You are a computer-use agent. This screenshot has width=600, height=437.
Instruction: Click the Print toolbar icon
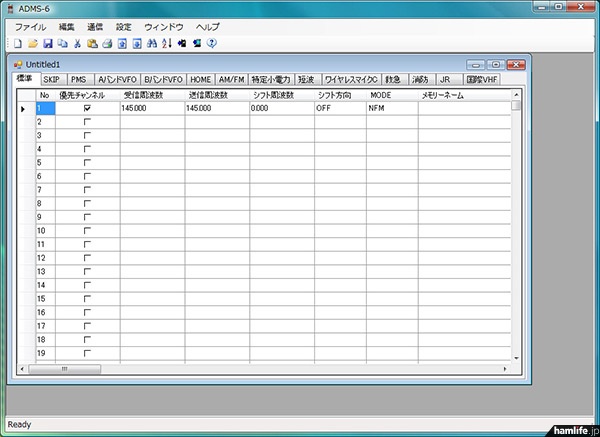(x=107, y=44)
